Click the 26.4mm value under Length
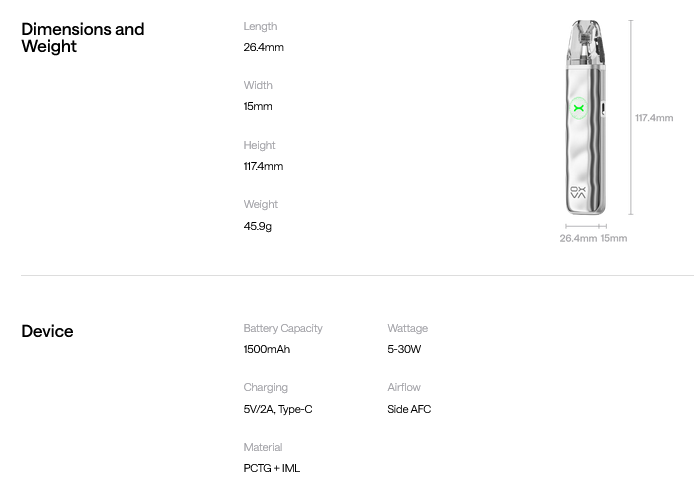Image resolution: width=695 pixels, height=489 pixels. tap(263, 47)
